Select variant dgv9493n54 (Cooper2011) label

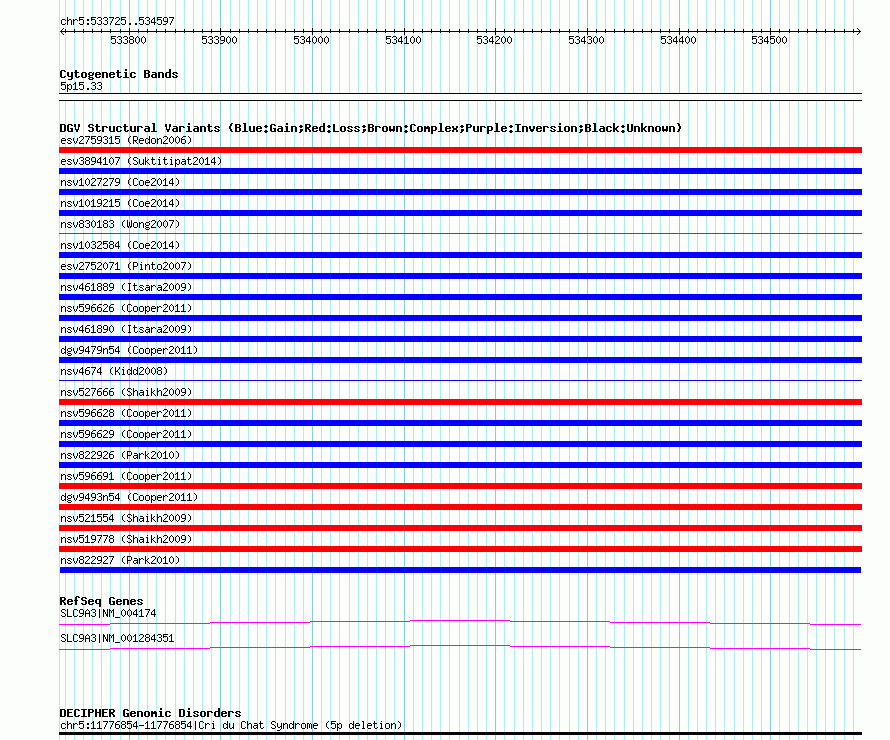coord(129,497)
